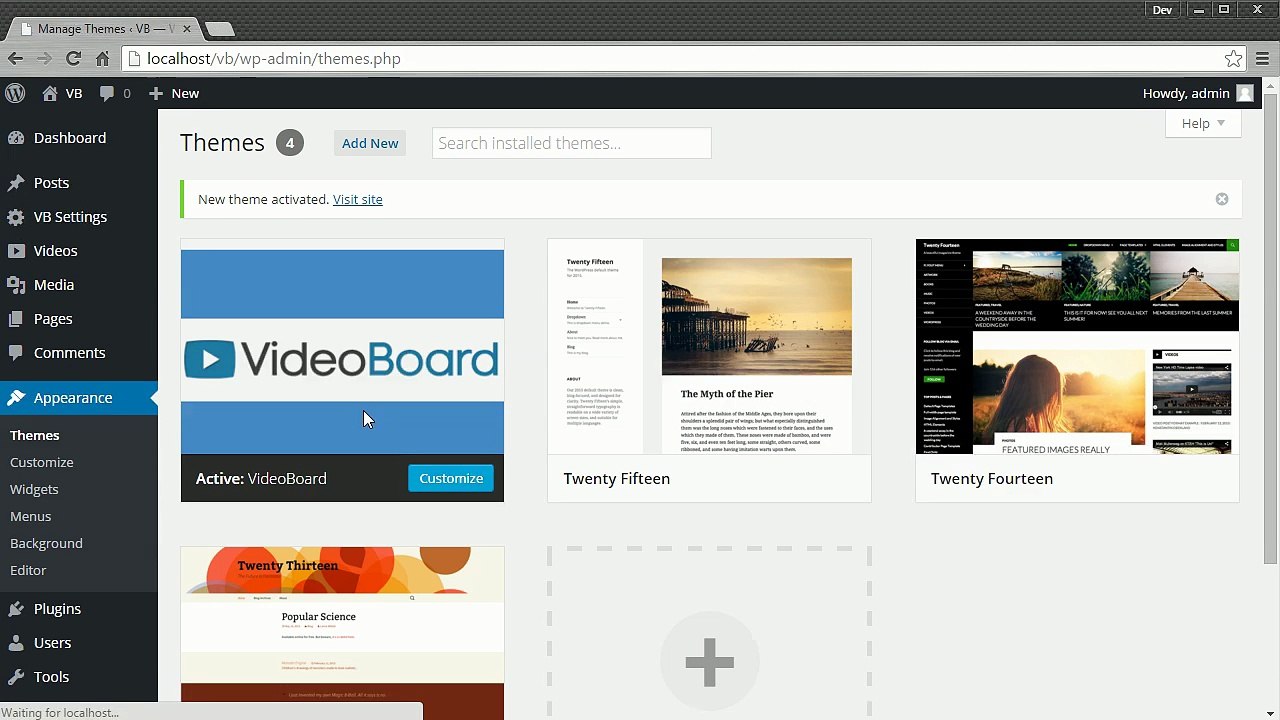Click the Twenty Fourteen theme name
1280x720 pixels.
(992, 478)
